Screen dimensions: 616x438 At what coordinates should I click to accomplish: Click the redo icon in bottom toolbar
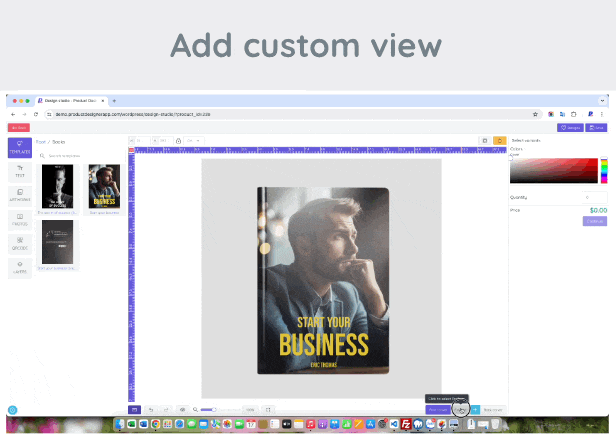(x=165, y=409)
